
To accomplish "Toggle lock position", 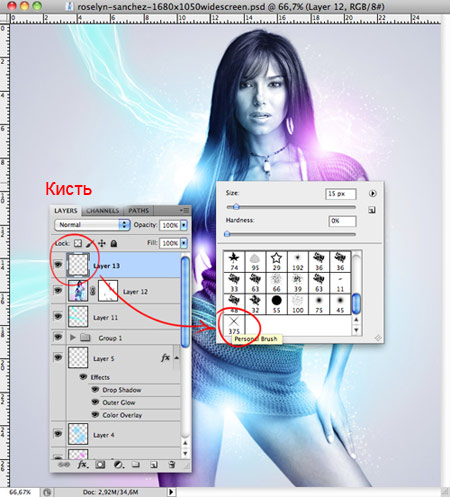I will [102, 243].
